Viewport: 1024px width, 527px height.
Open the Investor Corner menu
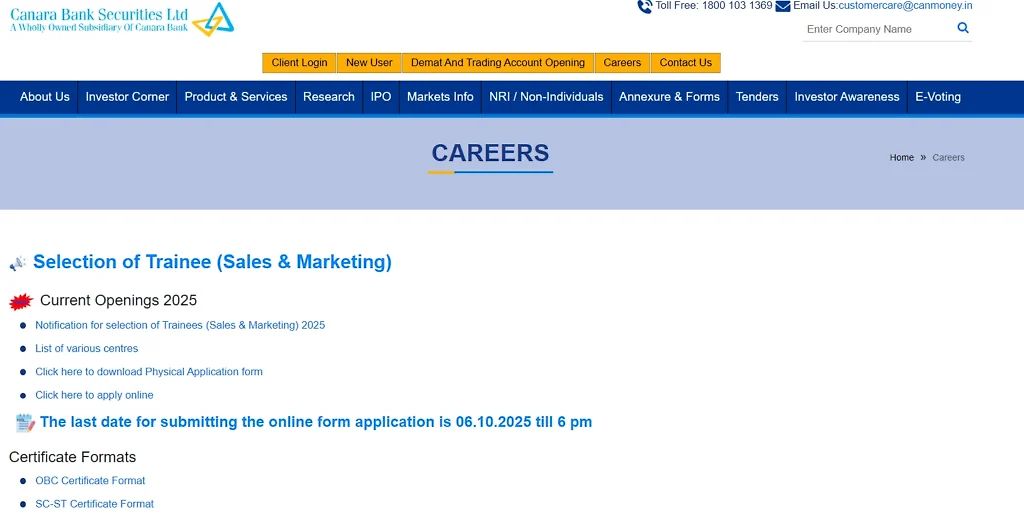pyautogui.click(x=127, y=97)
